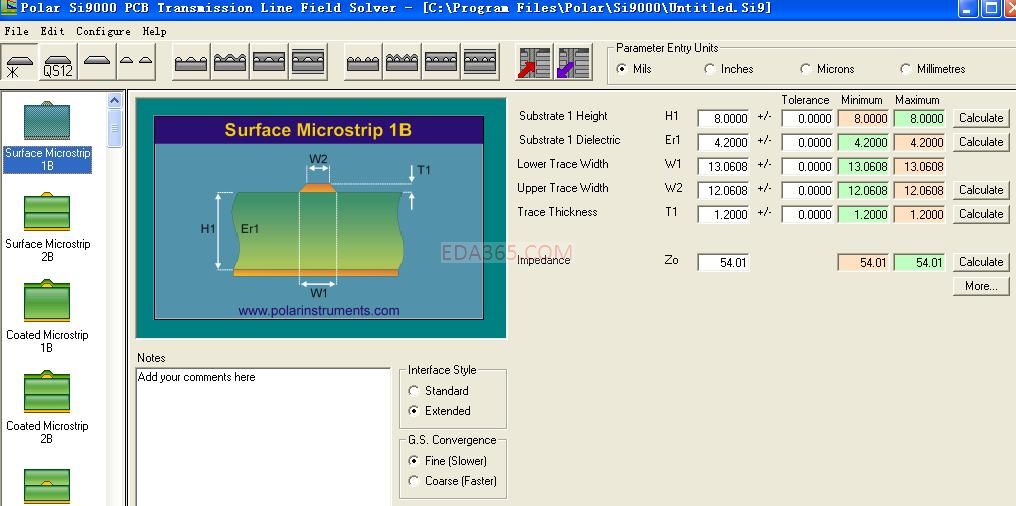Open the Configure menu
This screenshot has height=506, width=1016.
(103, 31)
